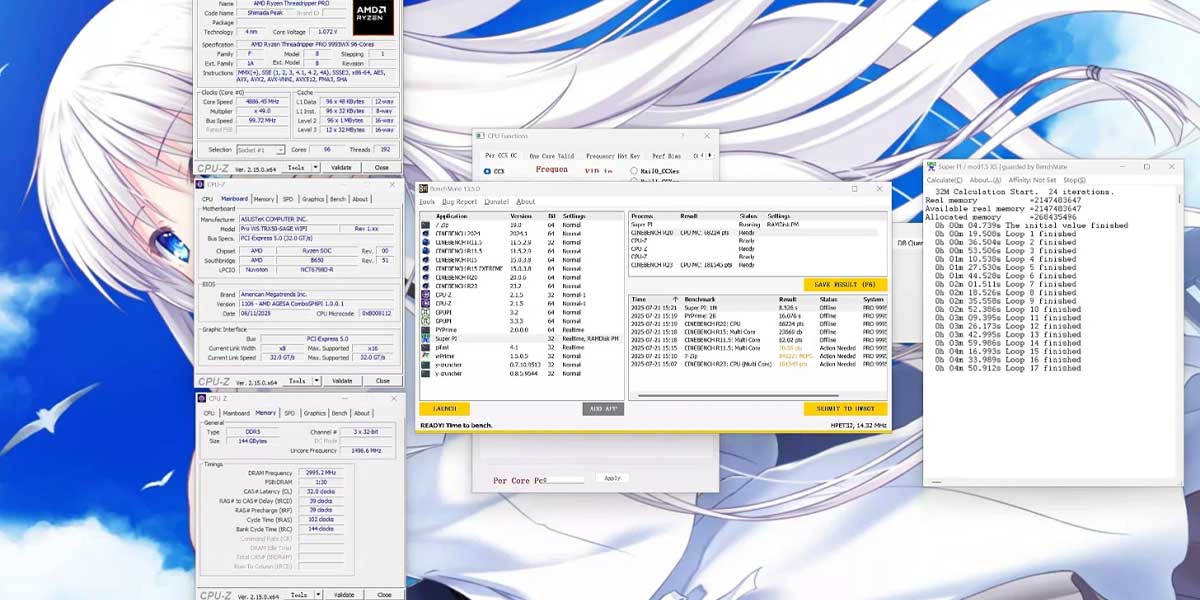Open the One Core Valid tab

pos(552,155)
